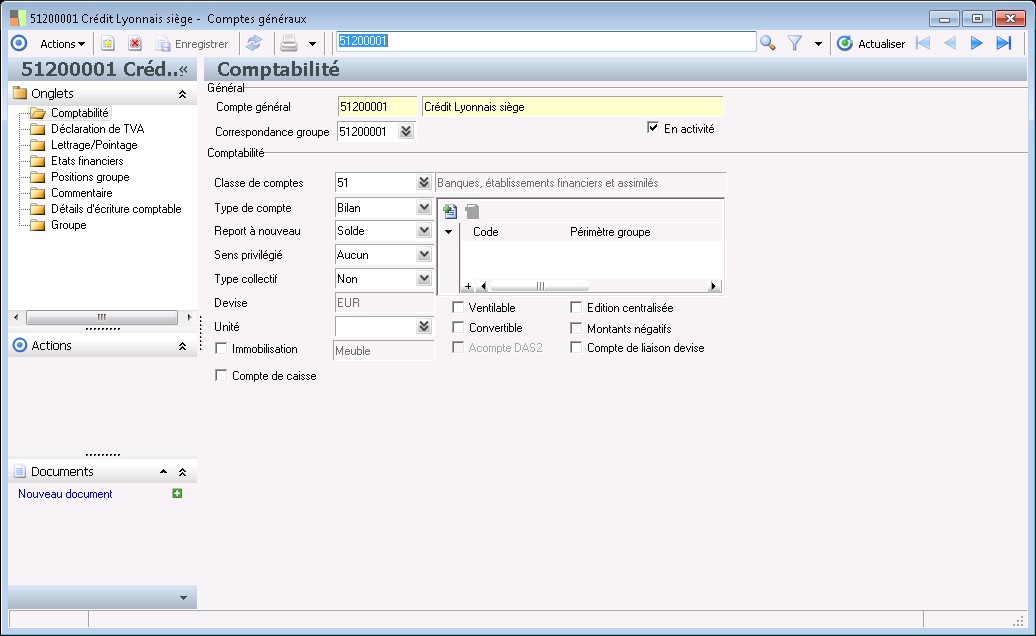Click the search field containing 51200001

tap(546, 41)
